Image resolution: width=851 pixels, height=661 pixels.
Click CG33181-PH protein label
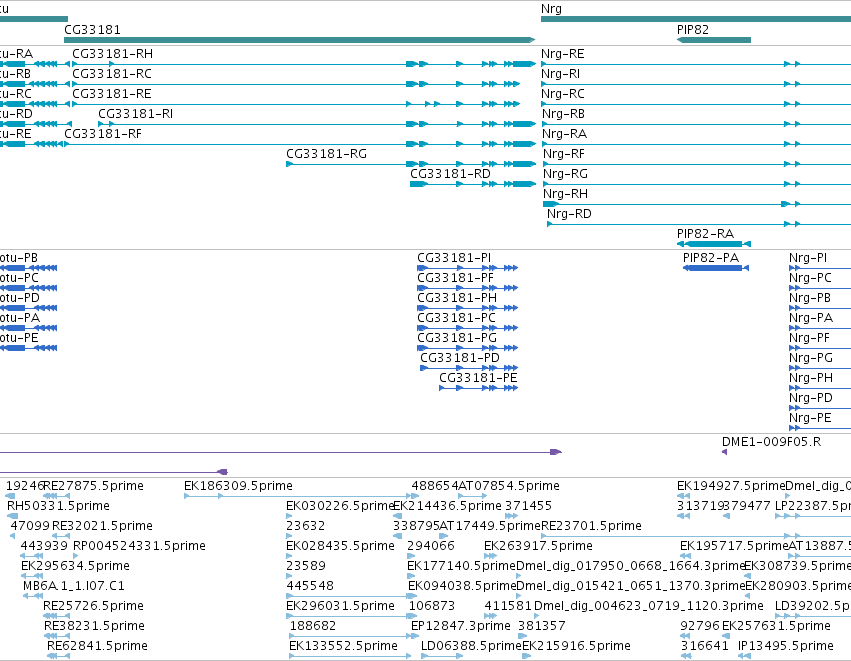point(456,298)
